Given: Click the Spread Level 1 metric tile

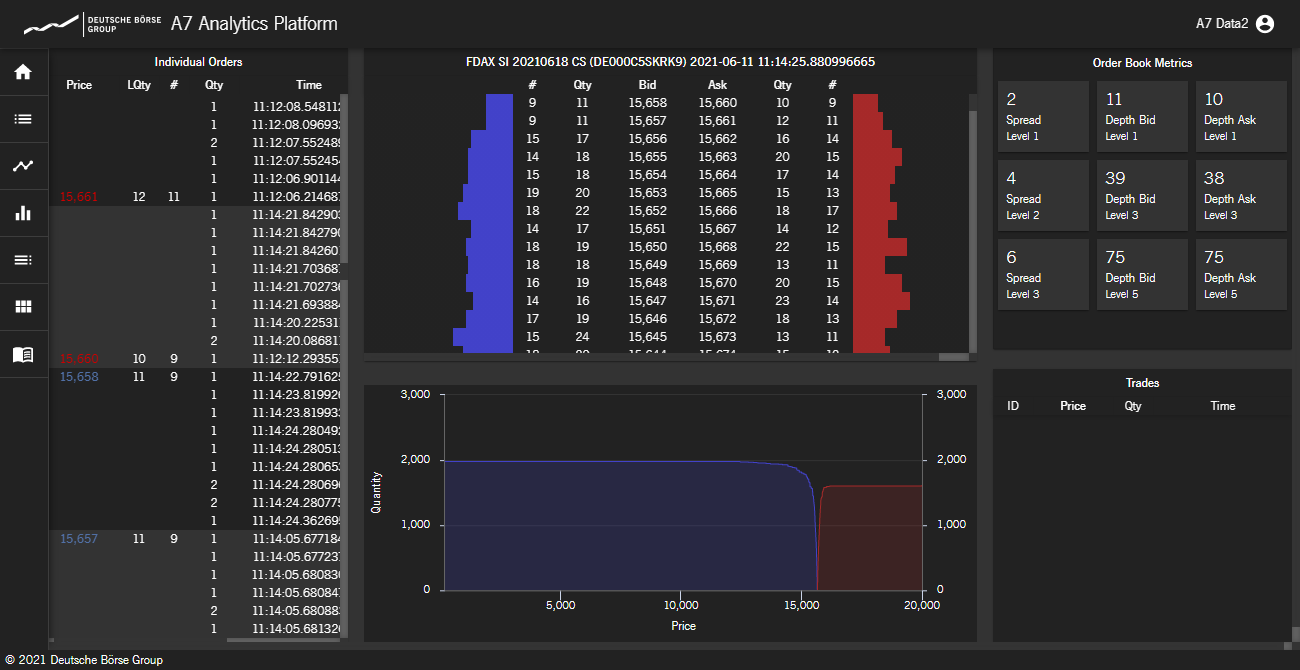Looking at the screenshot, I should 1043,117.
